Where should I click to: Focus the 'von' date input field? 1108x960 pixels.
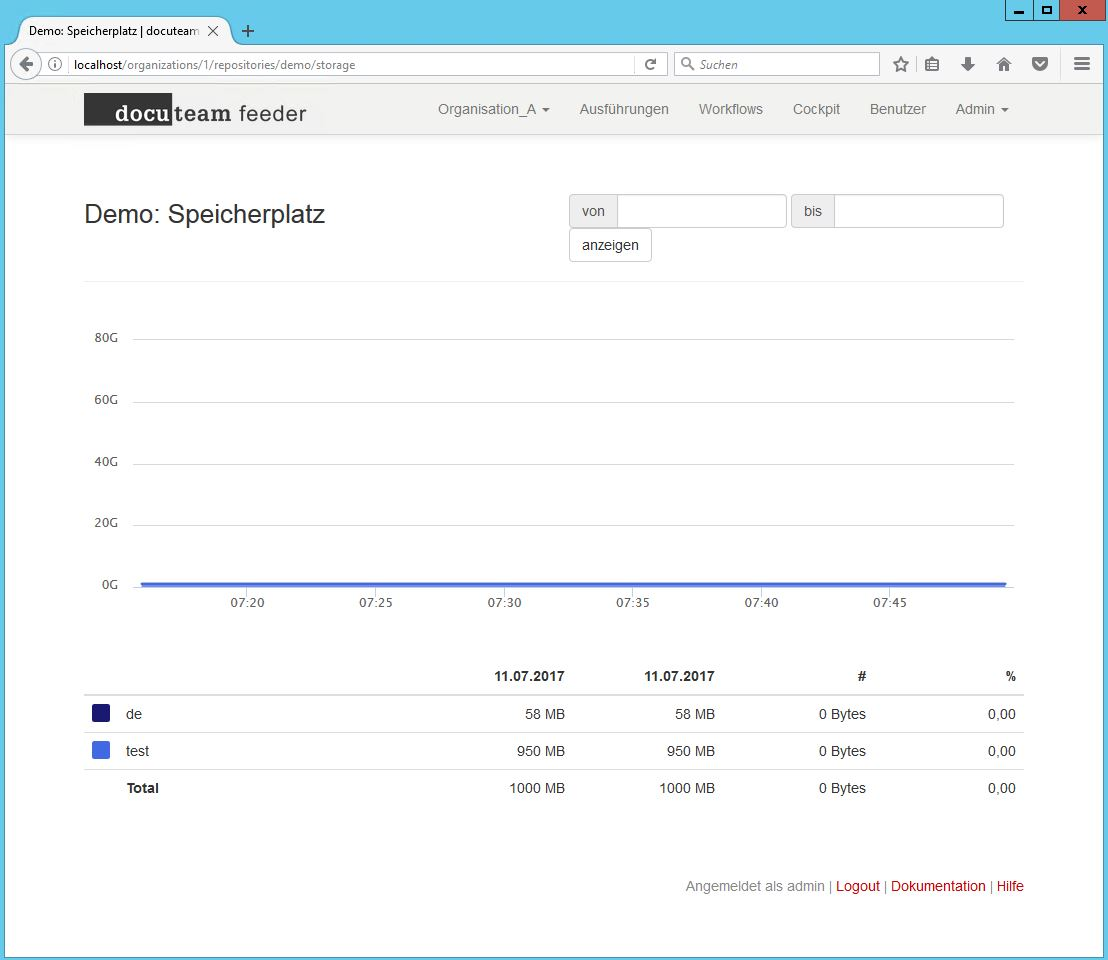pyautogui.click(x=701, y=211)
